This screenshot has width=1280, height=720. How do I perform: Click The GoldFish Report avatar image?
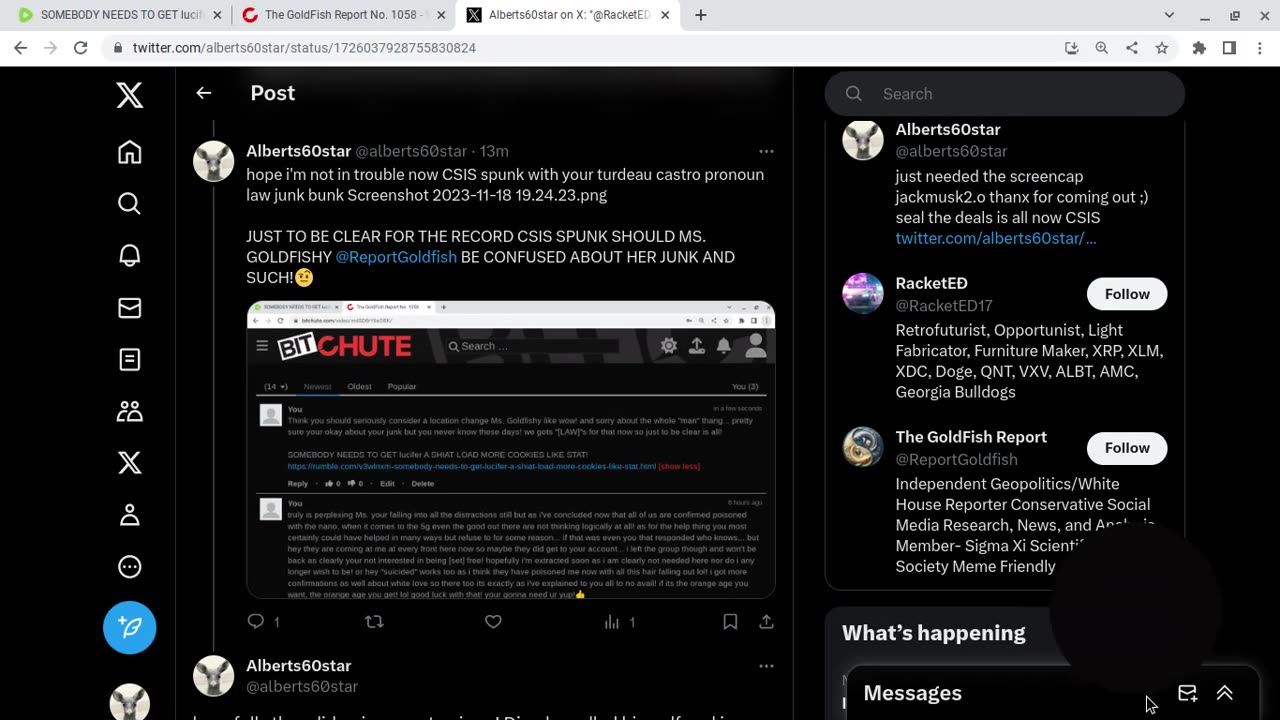[x=863, y=448]
